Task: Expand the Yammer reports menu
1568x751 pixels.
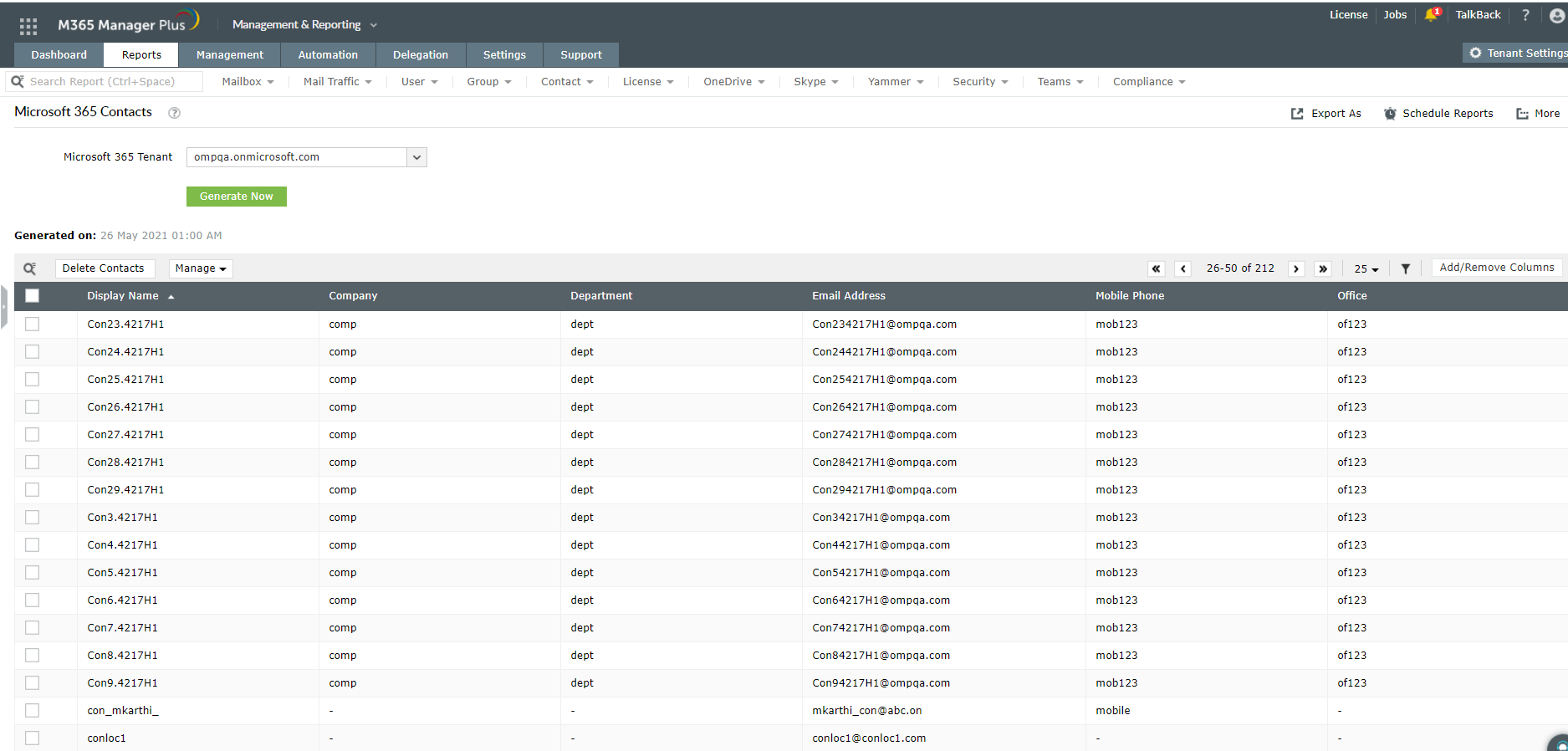Action: pos(896,82)
